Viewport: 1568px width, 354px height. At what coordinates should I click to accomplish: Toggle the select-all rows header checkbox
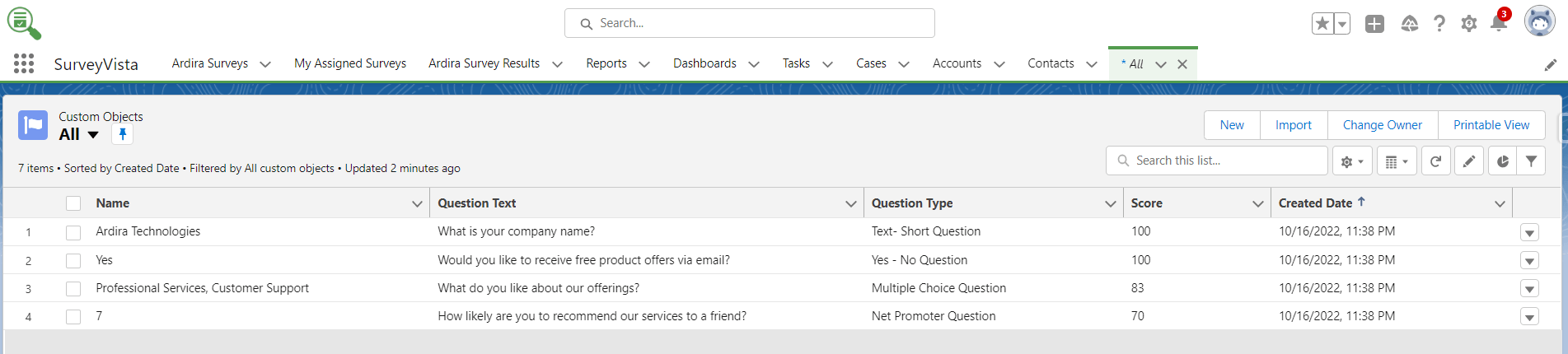[73, 203]
